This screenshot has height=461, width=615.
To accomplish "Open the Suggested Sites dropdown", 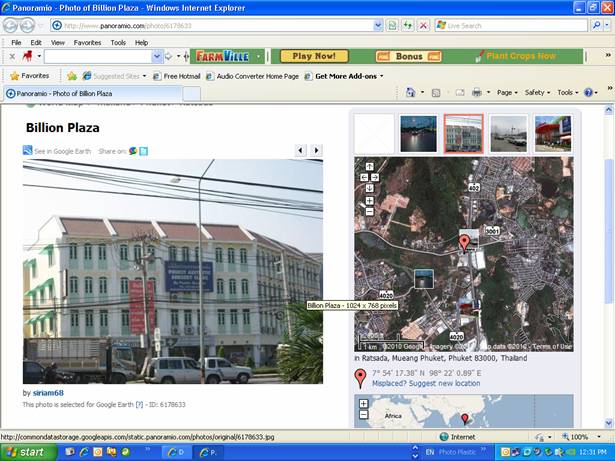I will (144, 77).
